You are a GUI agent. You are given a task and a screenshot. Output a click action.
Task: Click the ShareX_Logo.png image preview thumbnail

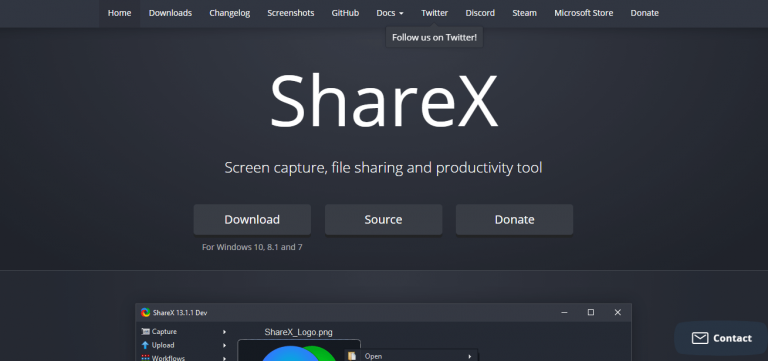299,350
